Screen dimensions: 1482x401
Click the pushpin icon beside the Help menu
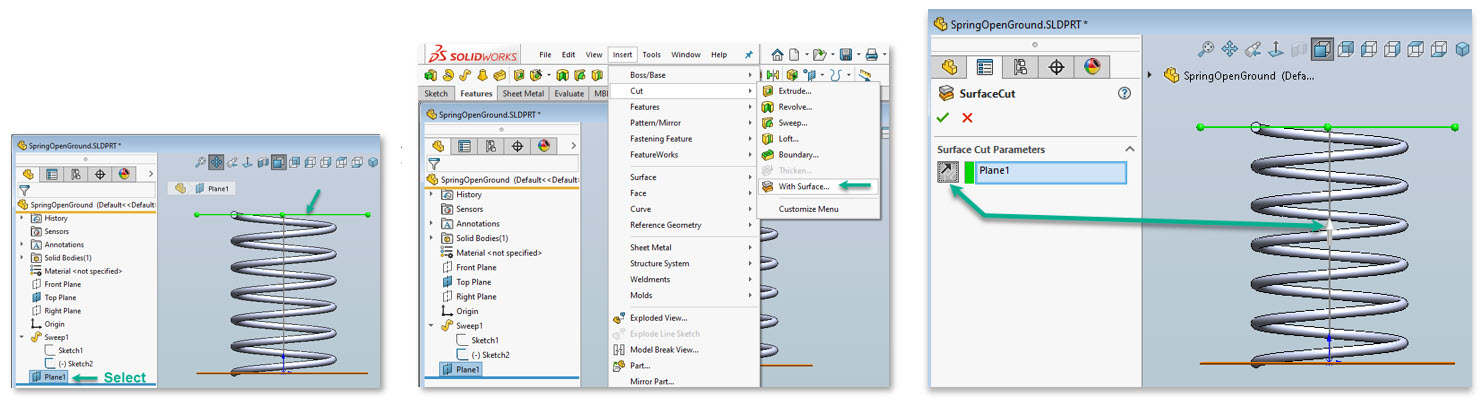(x=749, y=54)
